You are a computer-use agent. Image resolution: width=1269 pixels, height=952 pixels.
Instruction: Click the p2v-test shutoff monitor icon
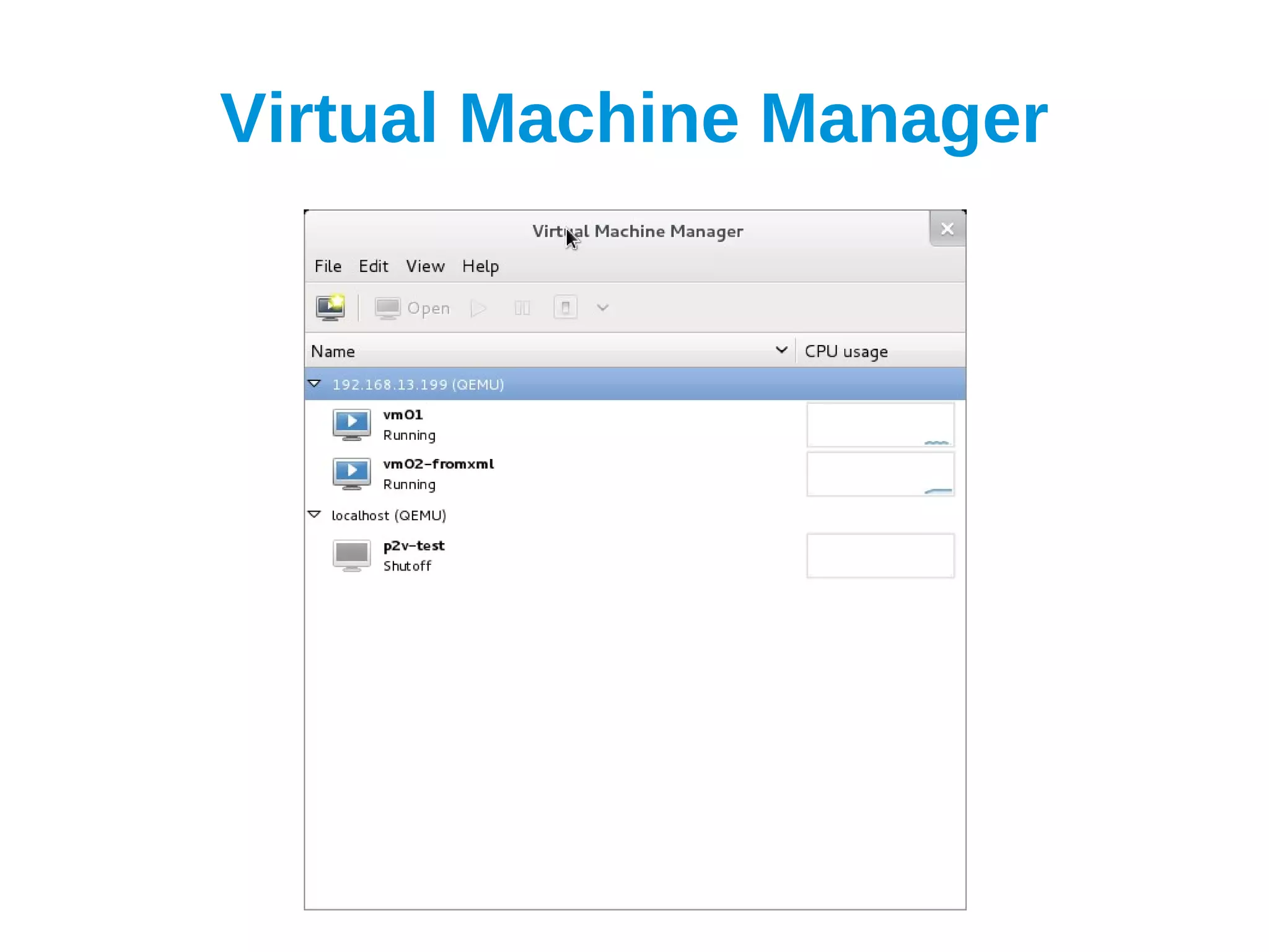point(352,556)
